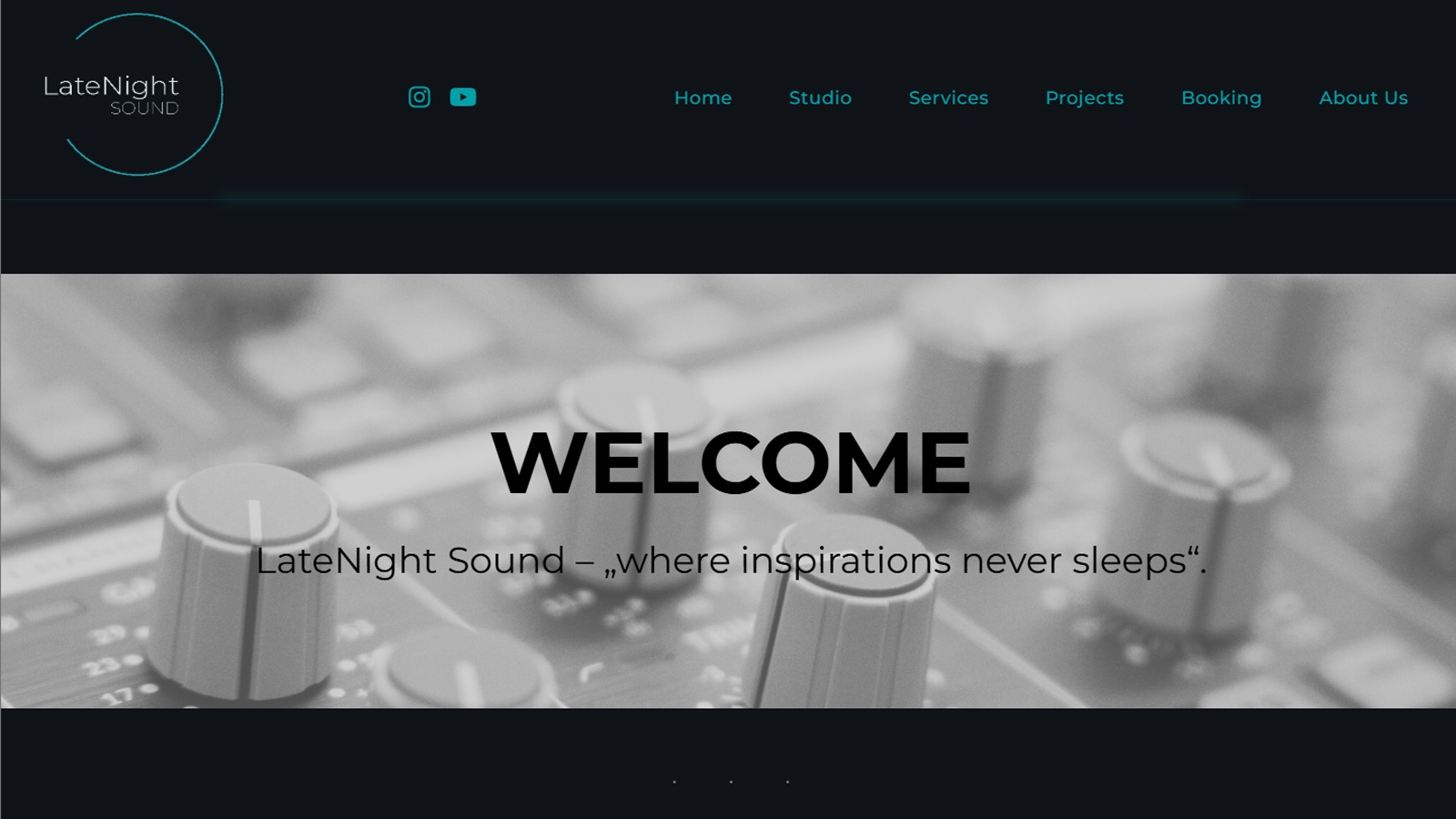The height and width of the screenshot is (819, 1456).
Task: Select the left dot below the hero
Action: tap(674, 782)
